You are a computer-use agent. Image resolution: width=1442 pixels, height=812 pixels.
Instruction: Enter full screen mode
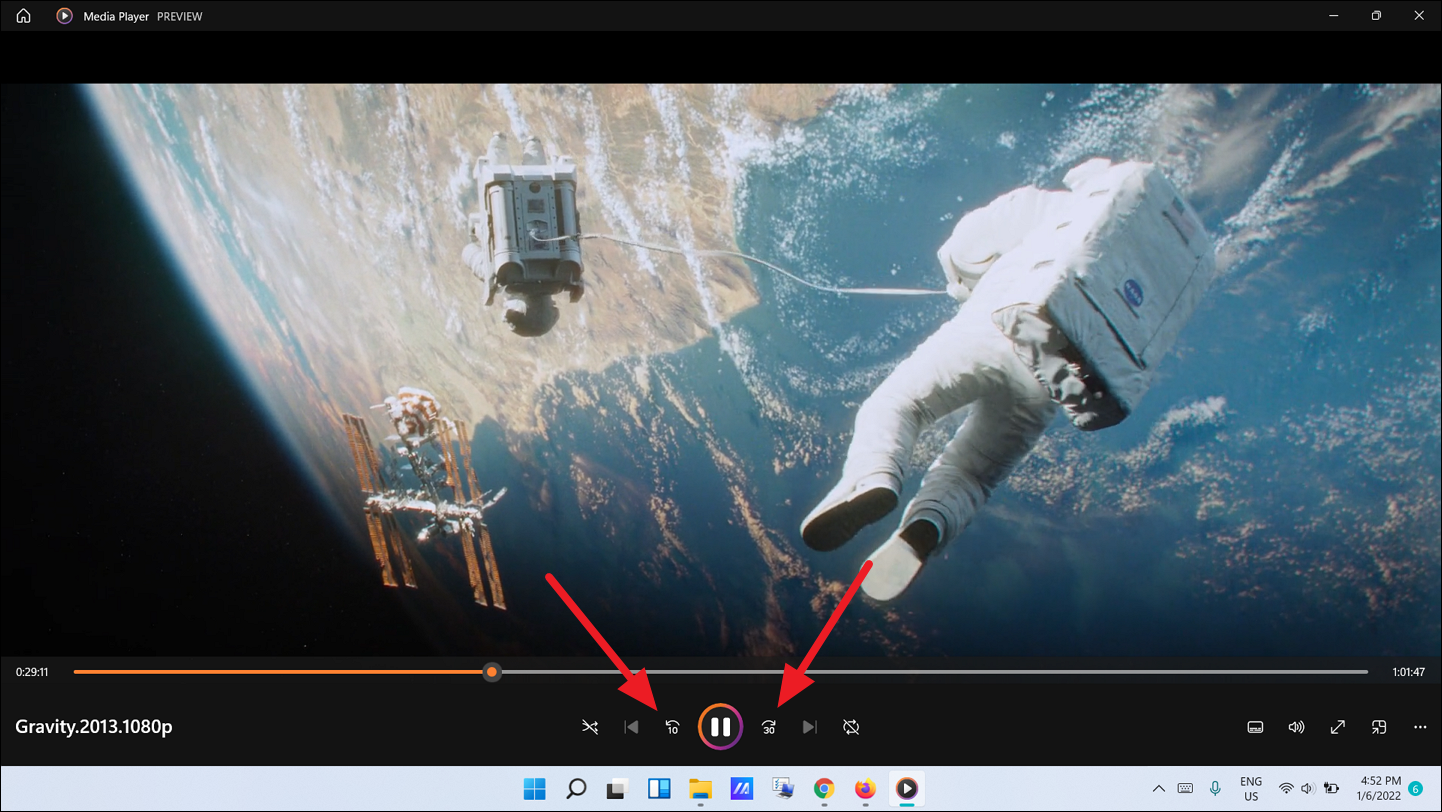(x=1337, y=727)
